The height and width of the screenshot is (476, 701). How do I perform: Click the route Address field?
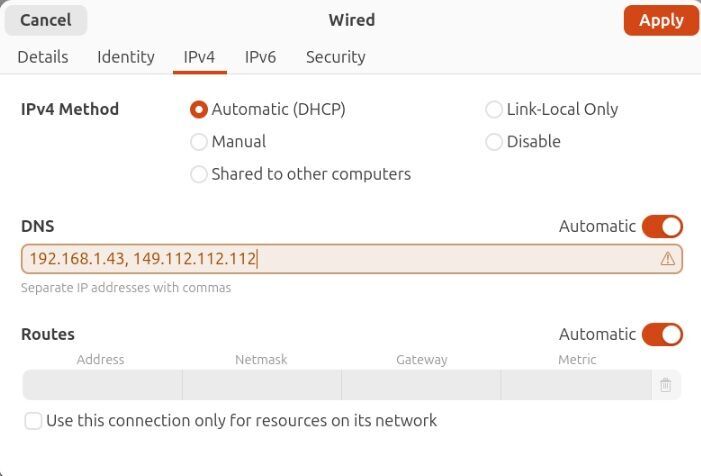coord(102,385)
